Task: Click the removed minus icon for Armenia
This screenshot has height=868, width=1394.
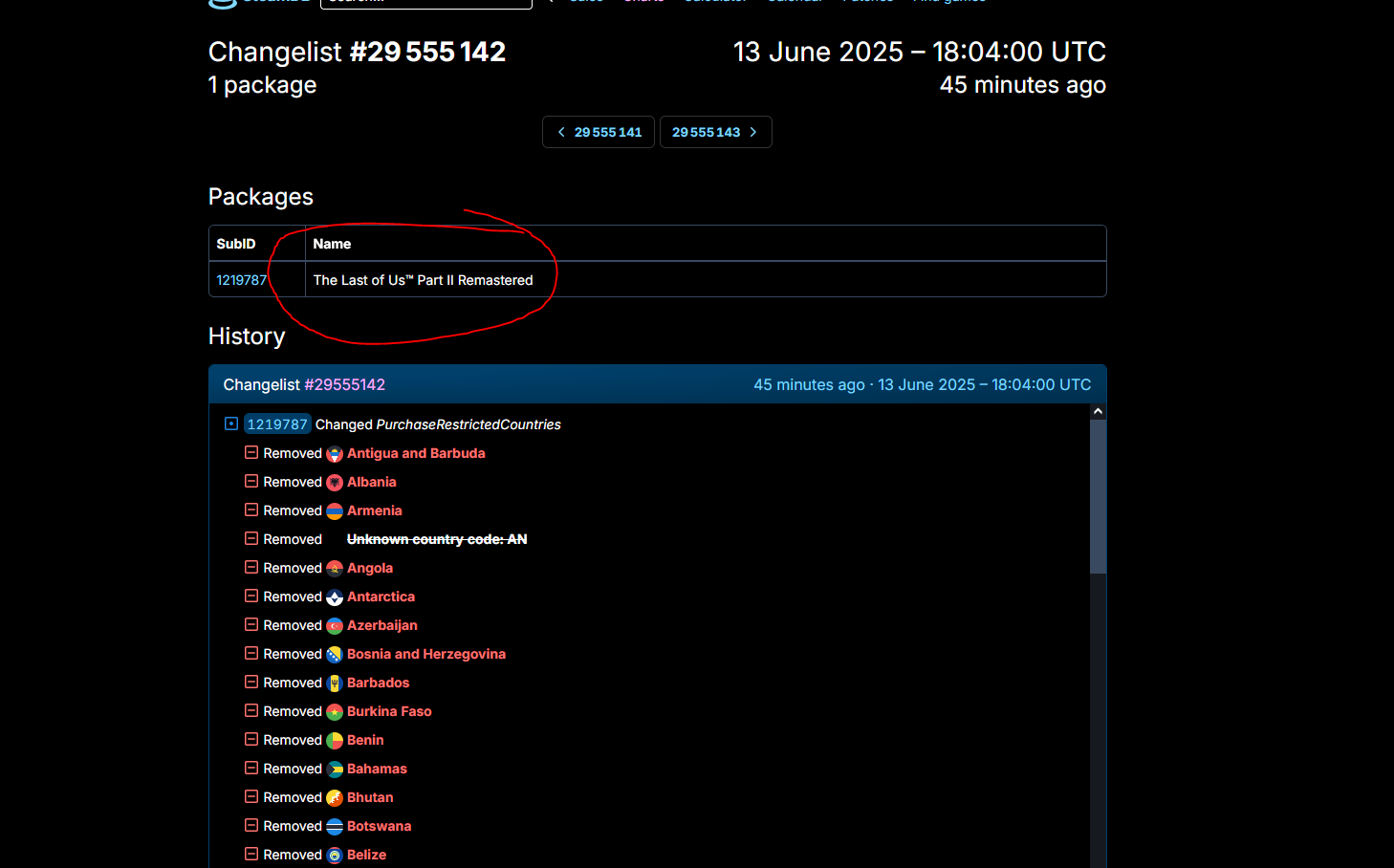Action: click(251, 510)
